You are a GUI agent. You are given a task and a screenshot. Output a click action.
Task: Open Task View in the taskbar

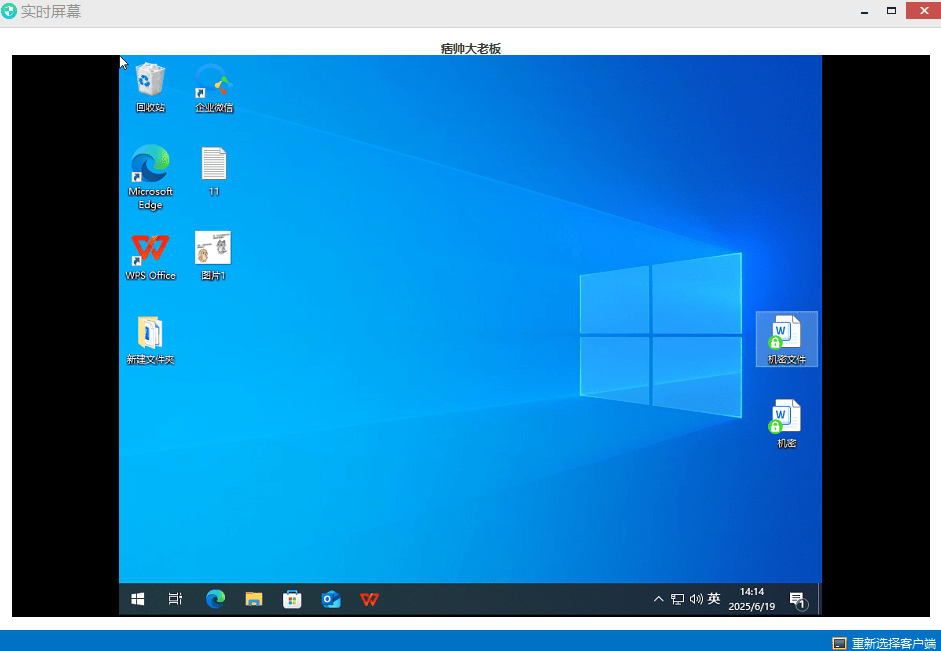click(175, 599)
